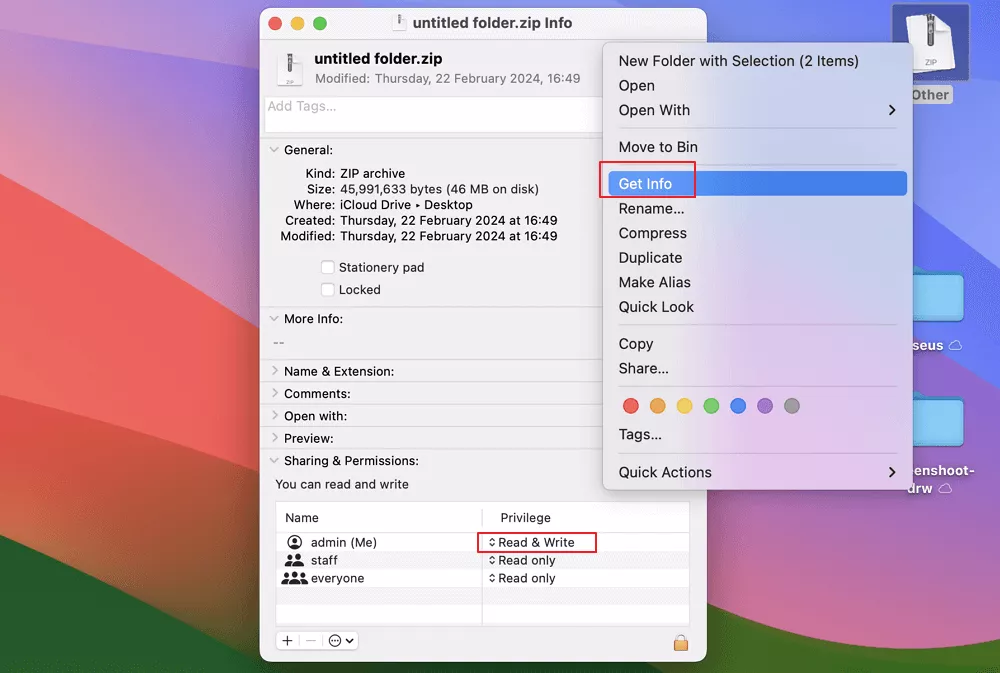
Task: Apply the red tag color
Action: [x=631, y=406]
